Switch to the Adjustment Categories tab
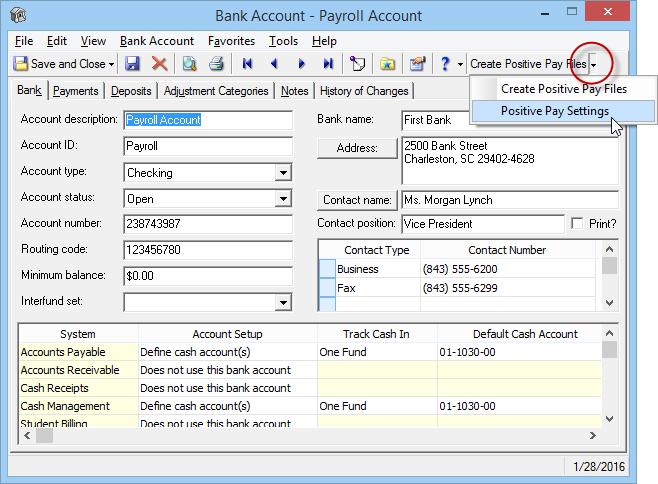The width and height of the screenshot is (658, 484). (216, 91)
